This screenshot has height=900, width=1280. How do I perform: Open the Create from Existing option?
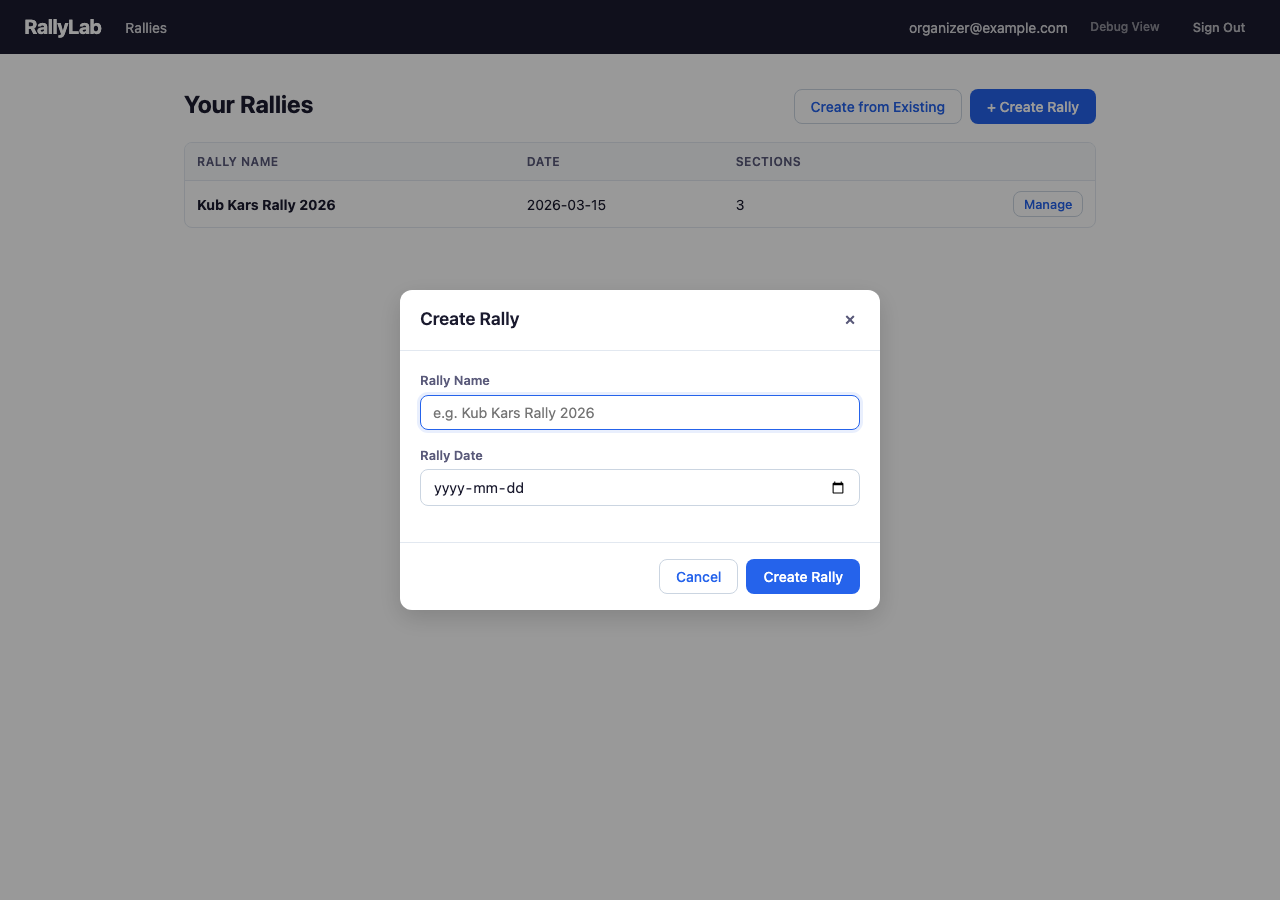pyautogui.click(x=877, y=106)
